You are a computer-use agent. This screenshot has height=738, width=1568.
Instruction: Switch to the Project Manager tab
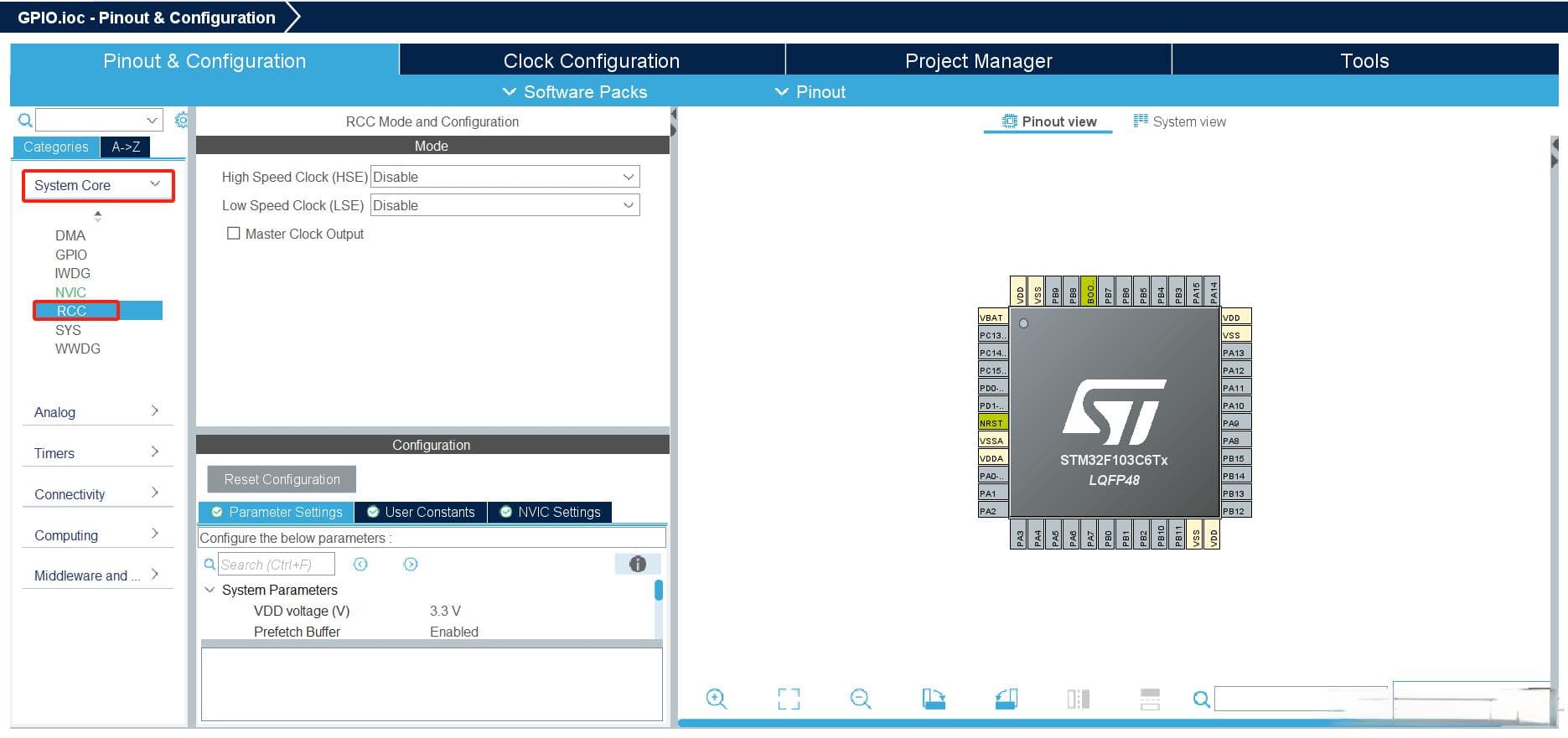[978, 60]
